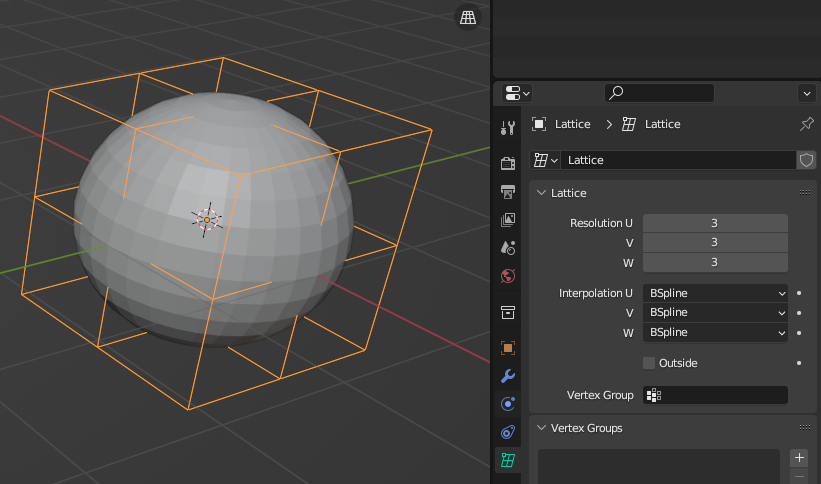The height and width of the screenshot is (484, 821).
Task: Click the Resolution U value field
Action: pyautogui.click(x=715, y=223)
